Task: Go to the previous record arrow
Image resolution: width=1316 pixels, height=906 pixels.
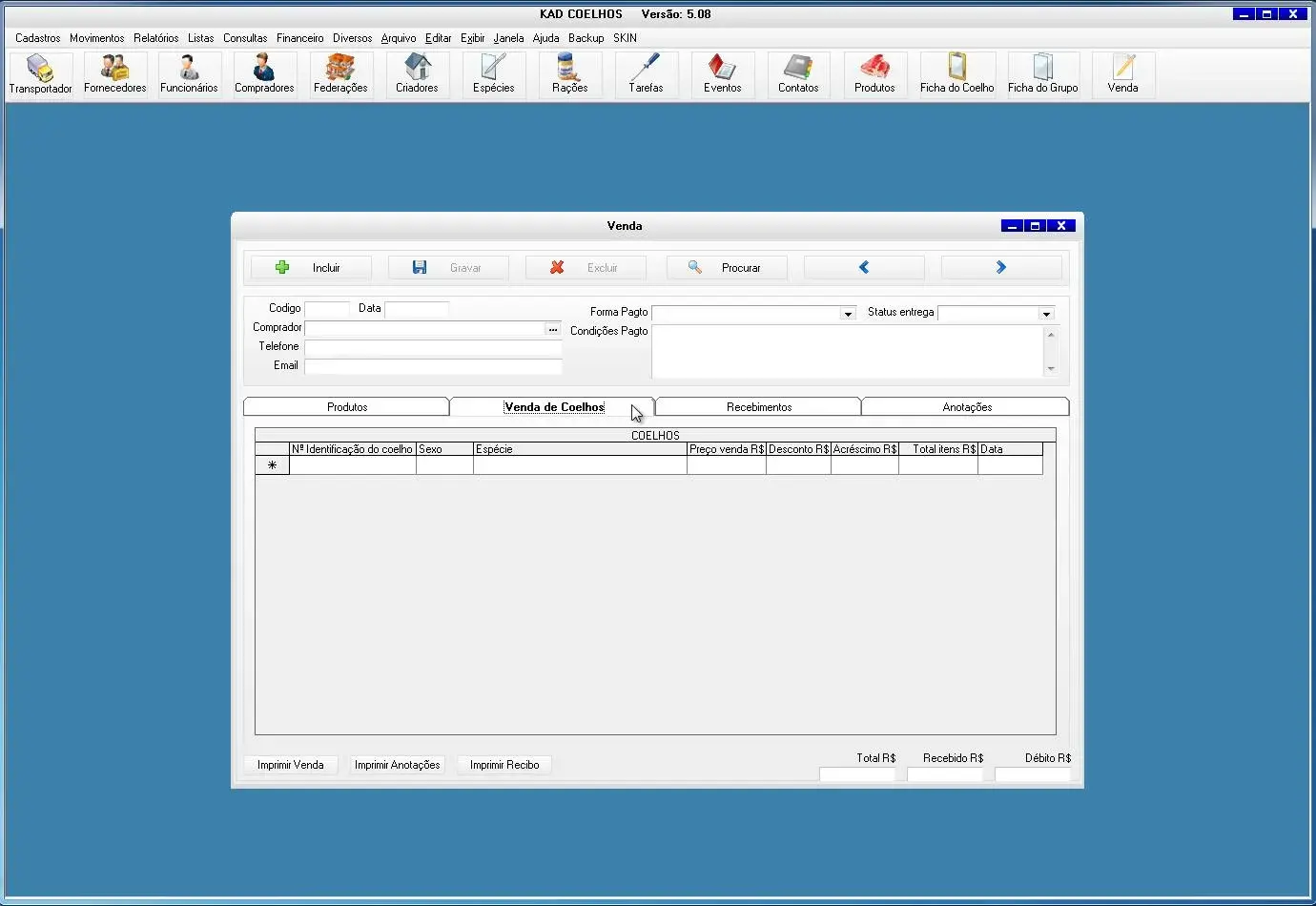Action: tap(864, 268)
